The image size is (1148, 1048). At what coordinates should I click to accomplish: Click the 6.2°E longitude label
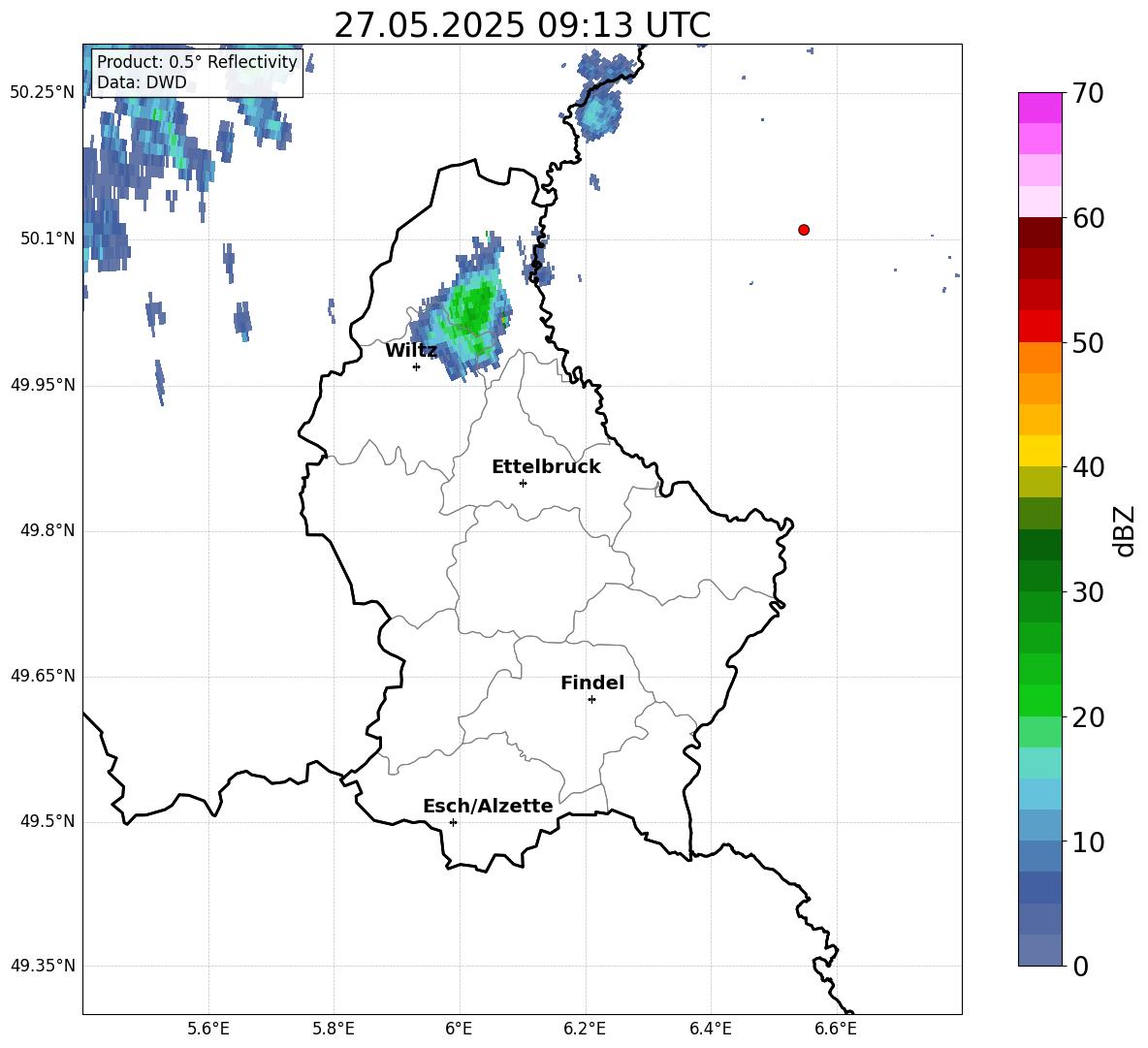585,1029
